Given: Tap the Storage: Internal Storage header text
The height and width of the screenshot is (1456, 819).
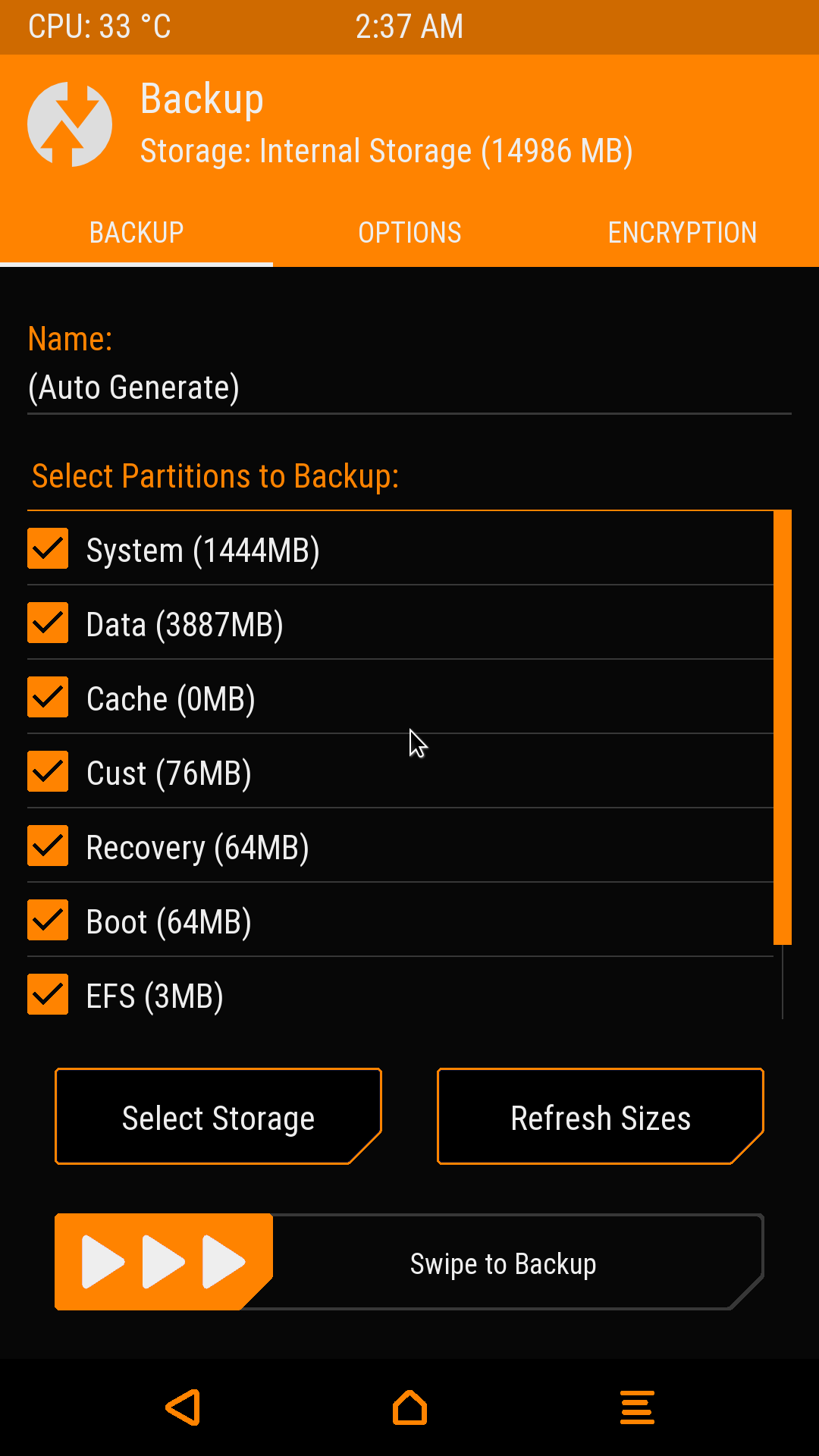Looking at the screenshot, I should click(386, 151).
